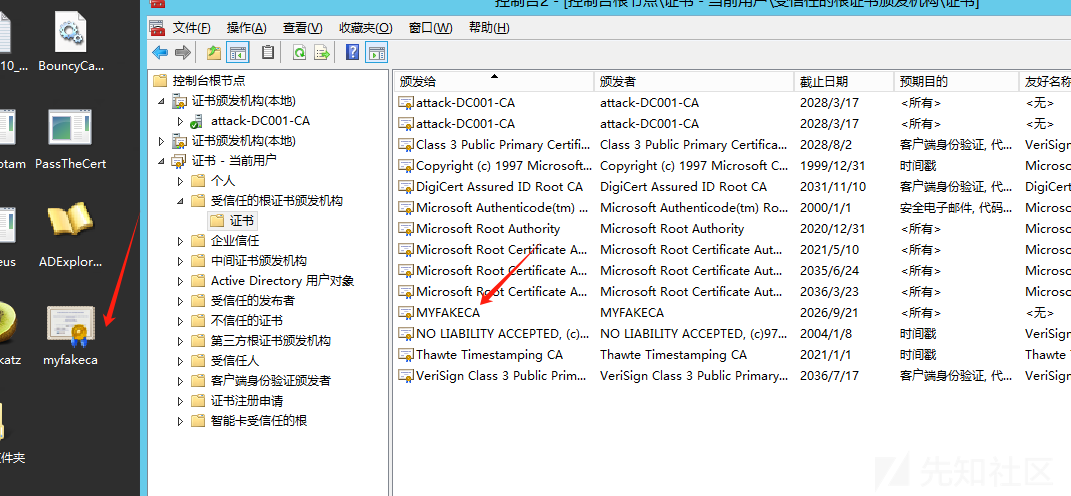This screenshot has height=496, width=1071.
Task: Click the attack-DC001-CA server icon in tree
Action: pos(197,121)
